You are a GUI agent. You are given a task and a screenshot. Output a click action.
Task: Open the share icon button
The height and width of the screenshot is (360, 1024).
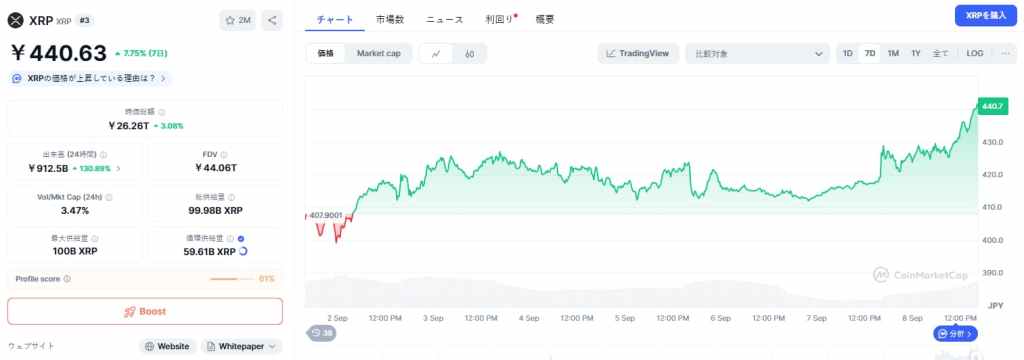272,20
